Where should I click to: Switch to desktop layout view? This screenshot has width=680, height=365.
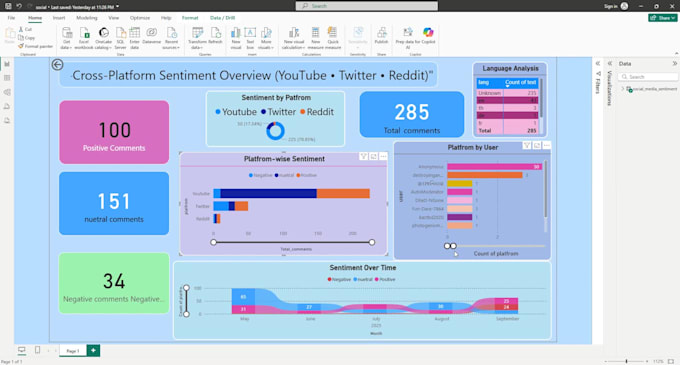point(21,350)
